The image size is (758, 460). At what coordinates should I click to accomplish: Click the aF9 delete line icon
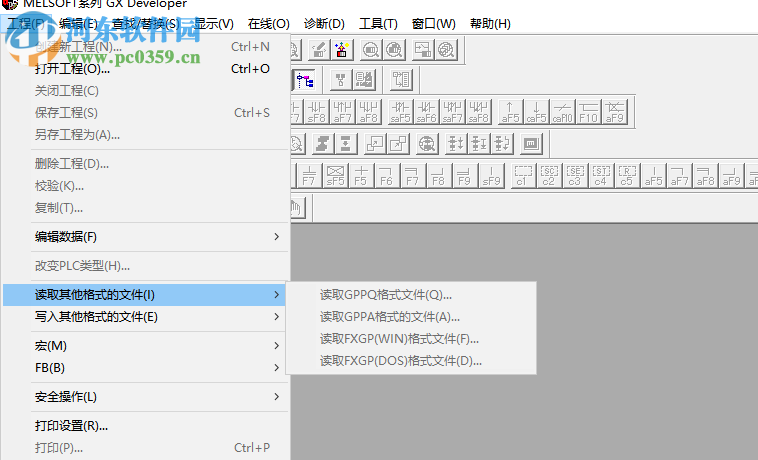pos(614,112)
